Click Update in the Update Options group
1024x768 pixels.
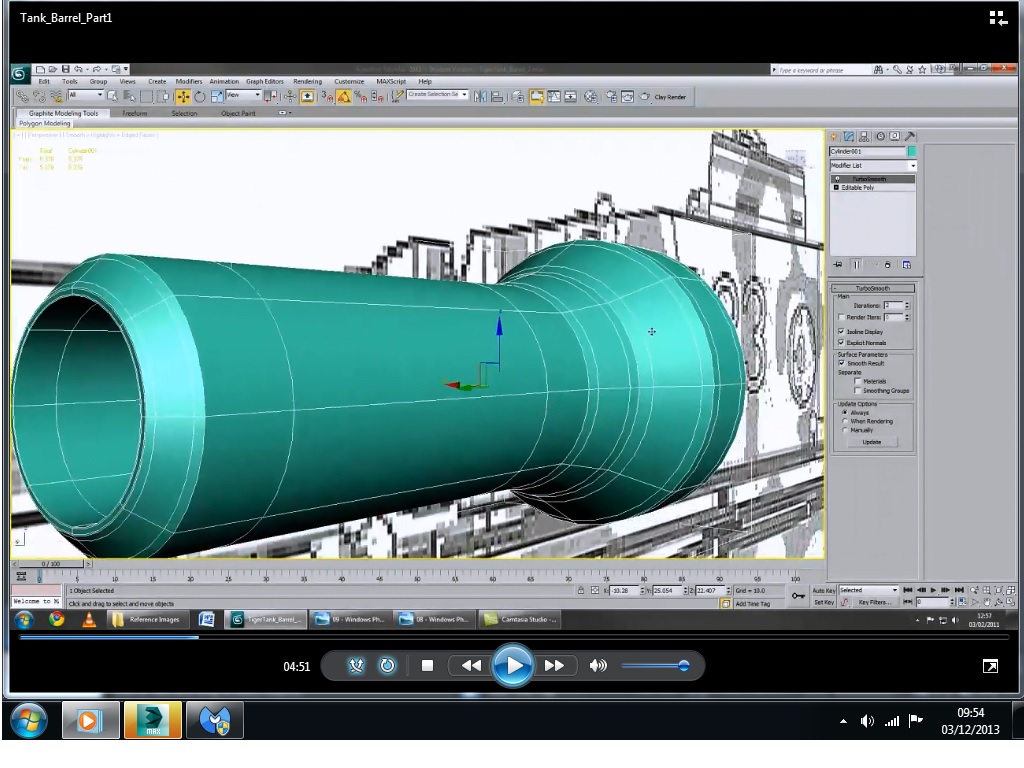point(872,441)
